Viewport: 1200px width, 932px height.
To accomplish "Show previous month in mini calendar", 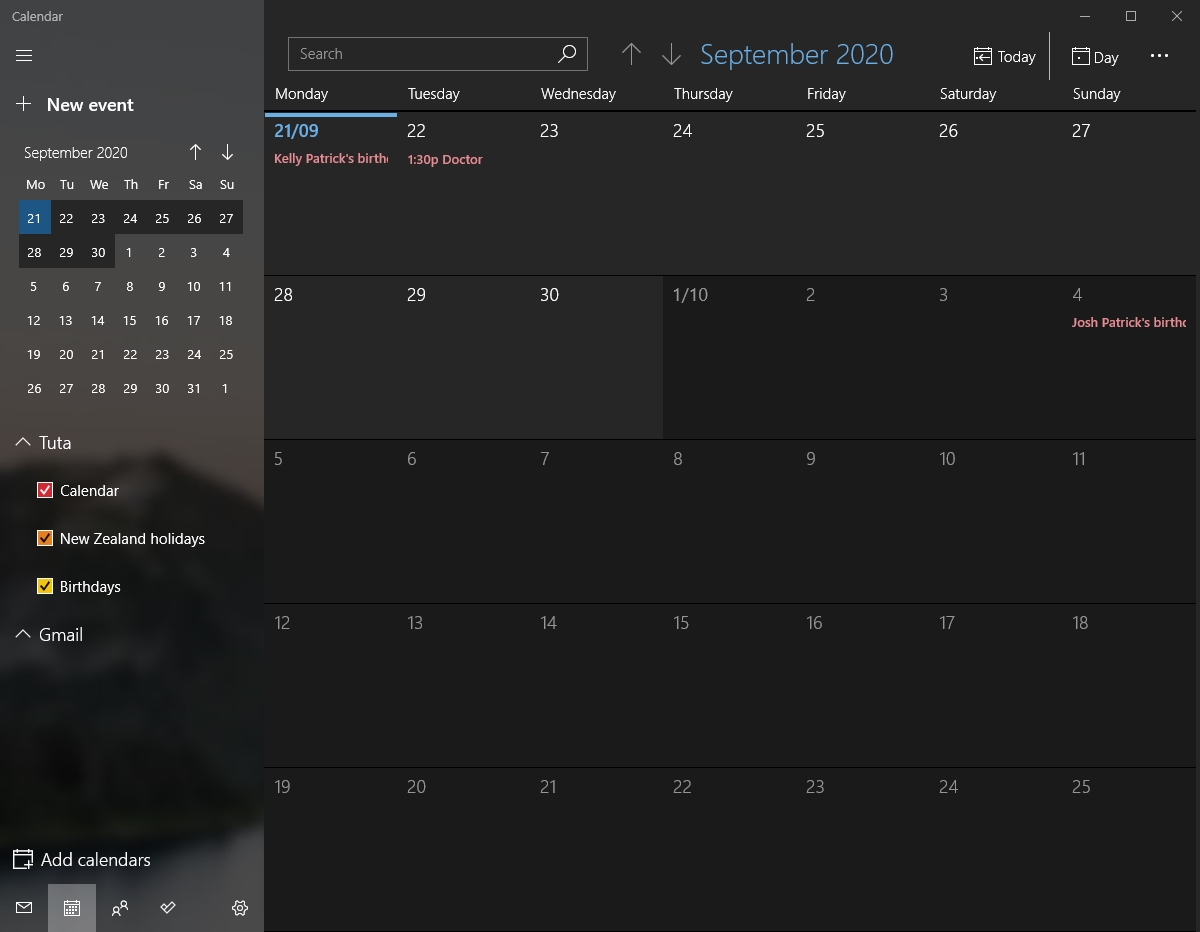I will click(195, 152).
